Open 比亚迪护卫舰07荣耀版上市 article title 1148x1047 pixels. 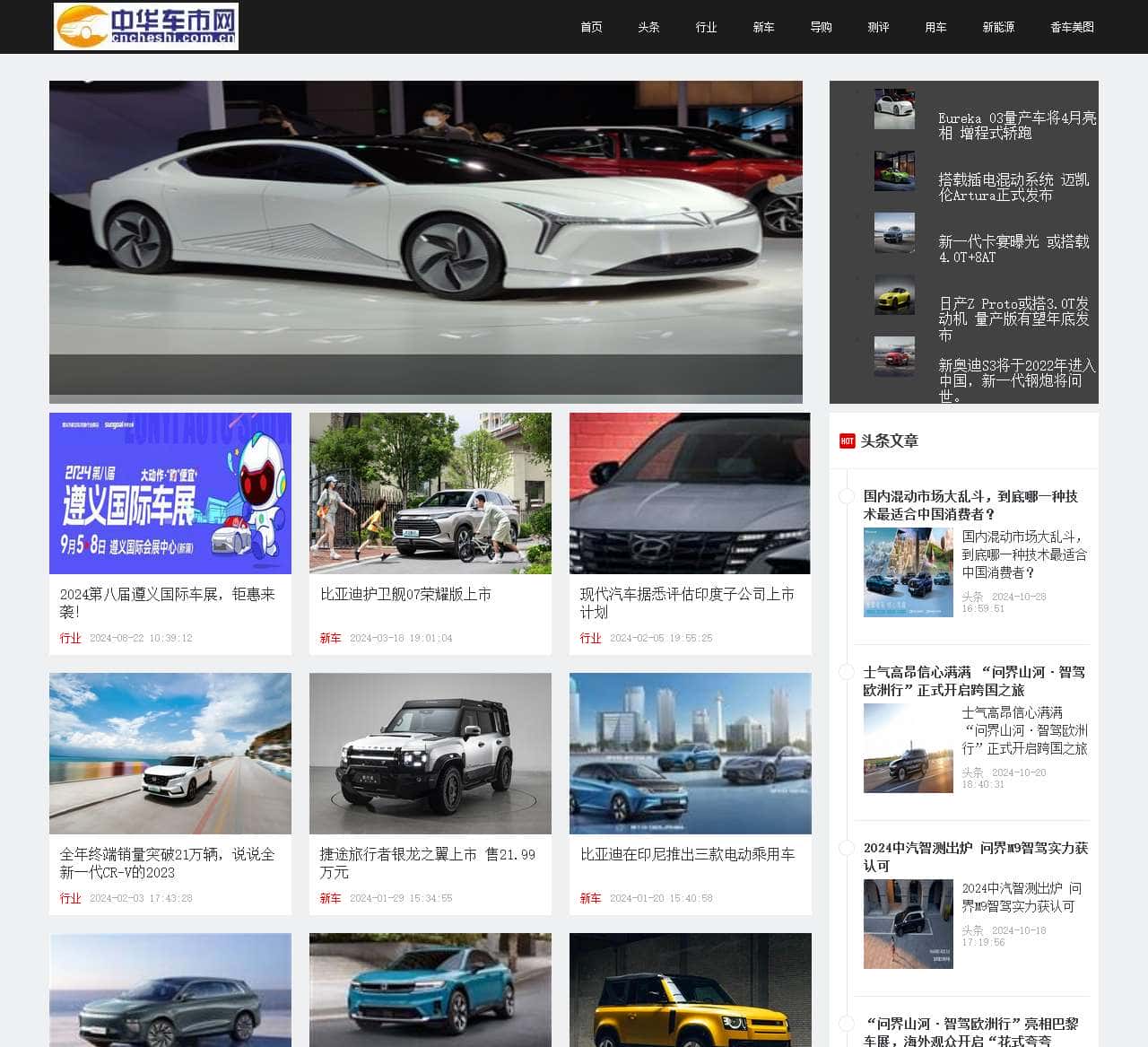click(405, 594)
